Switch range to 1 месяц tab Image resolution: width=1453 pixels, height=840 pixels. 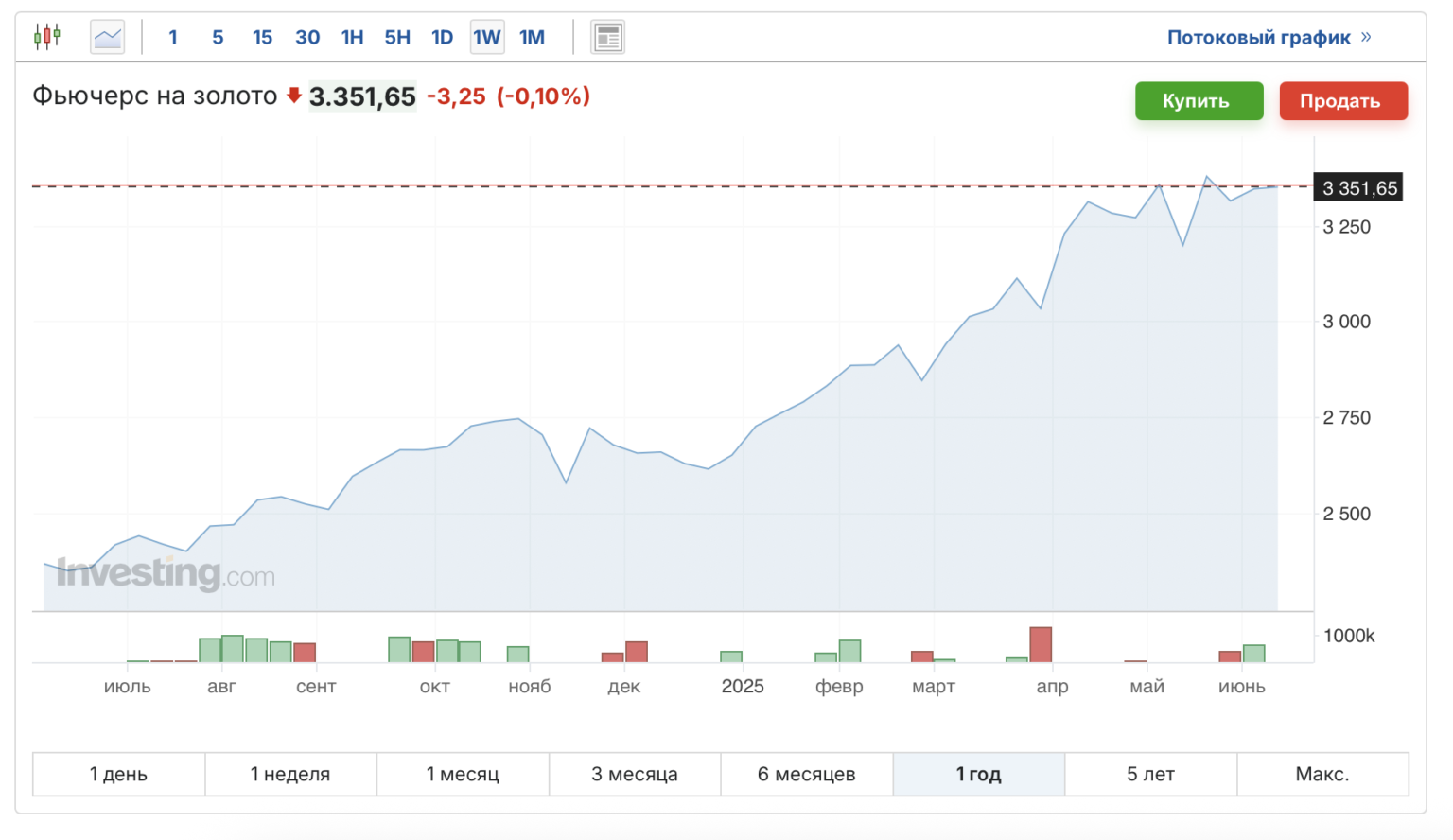pos(463,774)
